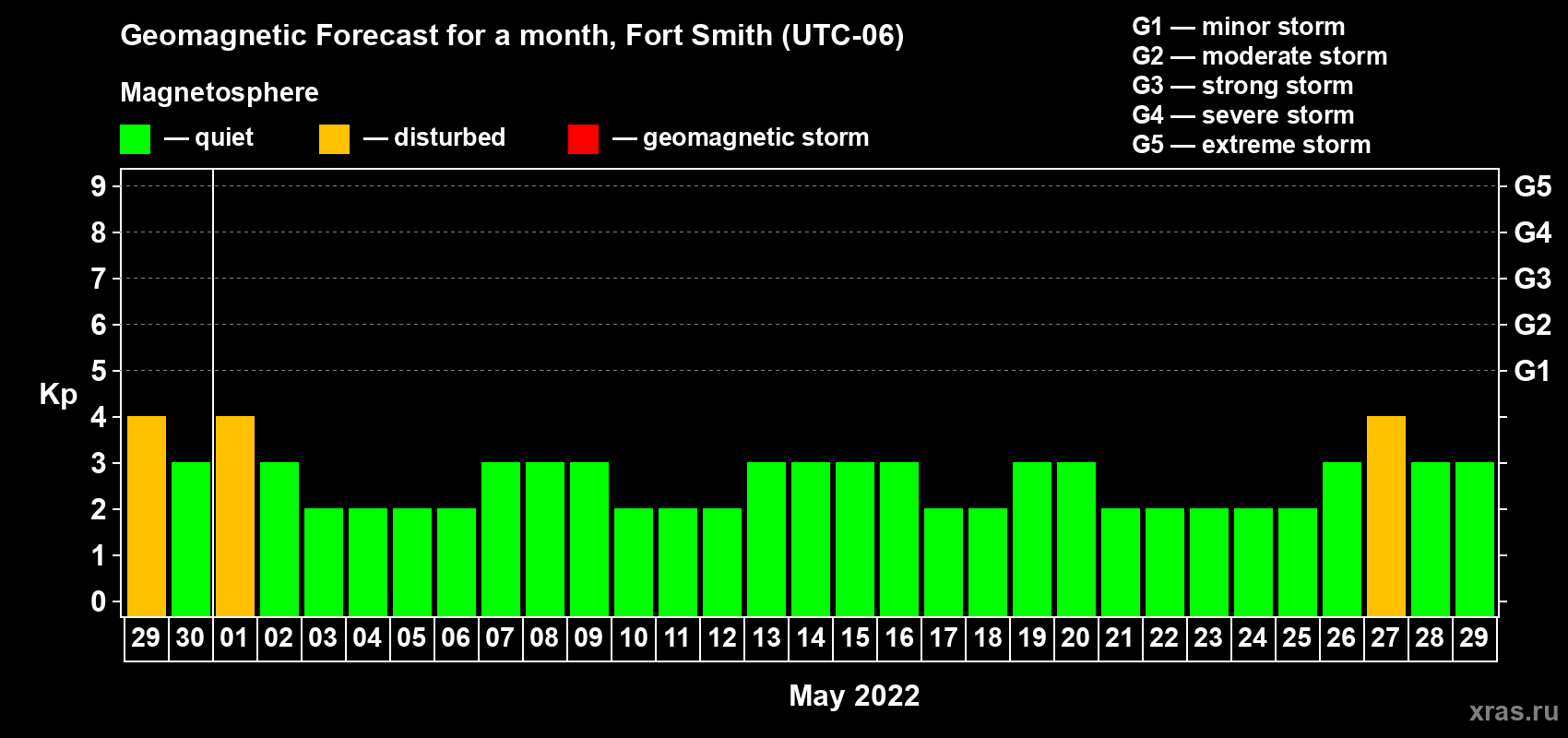Click the 'G3 — strong storm' legend entry
Image resolution: width=1568 pixels, height=738 pixels.
pyautogui.click(x=1242, y=86)
